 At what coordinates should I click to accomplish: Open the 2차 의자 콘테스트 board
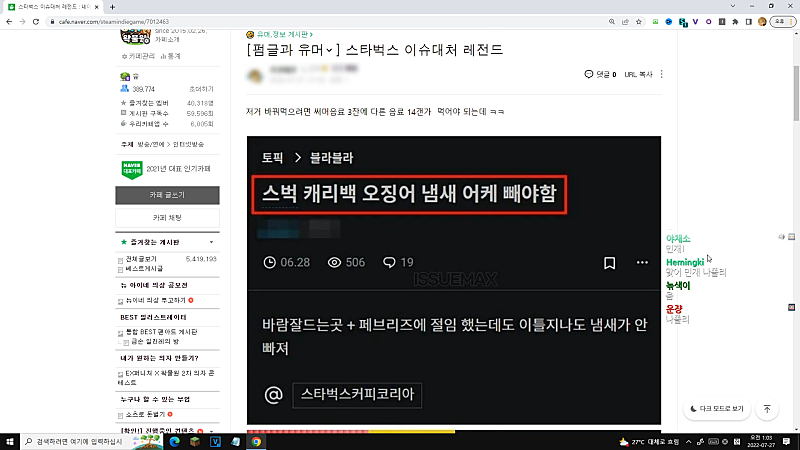click(x=166, y=378)
